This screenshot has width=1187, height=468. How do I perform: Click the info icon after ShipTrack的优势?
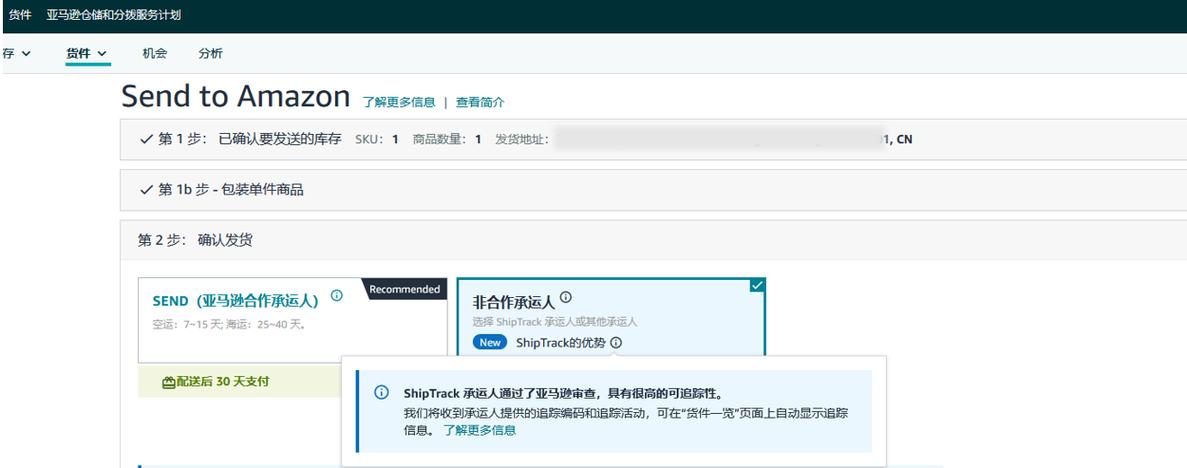point(616,342)
